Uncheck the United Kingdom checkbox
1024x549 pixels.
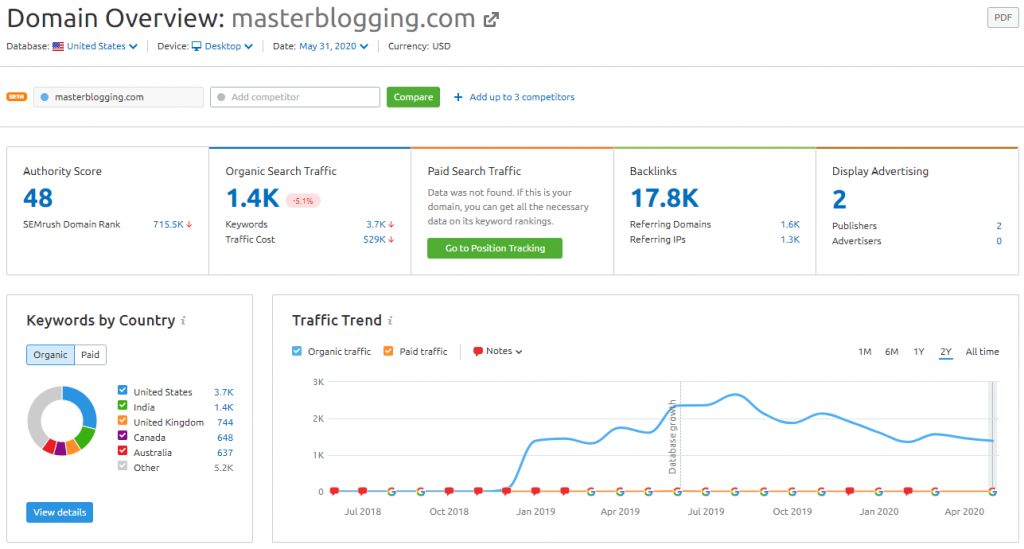[122, 420]
